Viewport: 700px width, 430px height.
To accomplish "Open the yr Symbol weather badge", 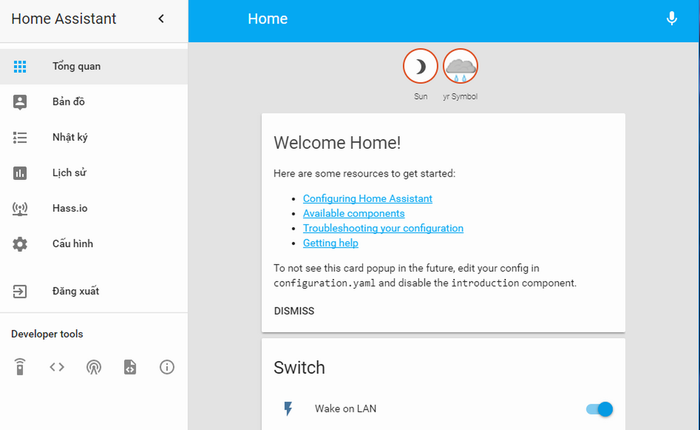I will pos(460,67).
